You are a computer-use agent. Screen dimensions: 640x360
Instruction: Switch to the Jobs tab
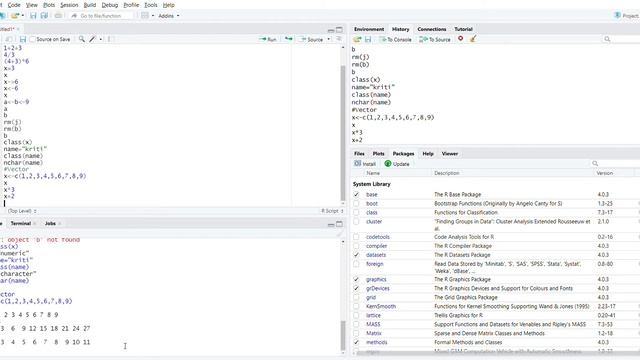coord(50,223)
